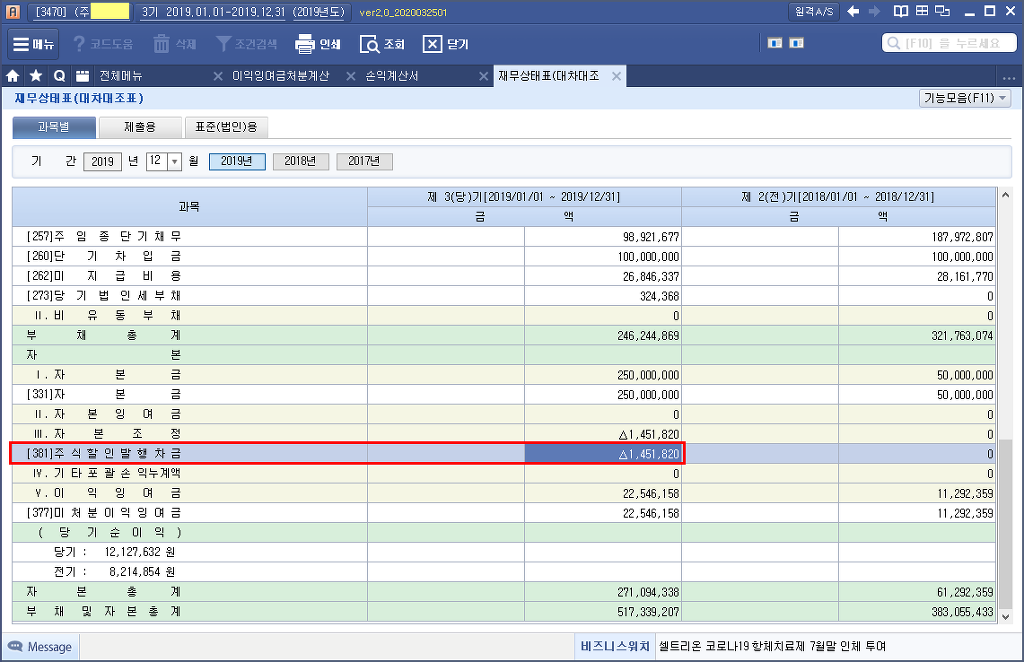
Task: Click the back arrow in title bar
Action: [853, 12]
